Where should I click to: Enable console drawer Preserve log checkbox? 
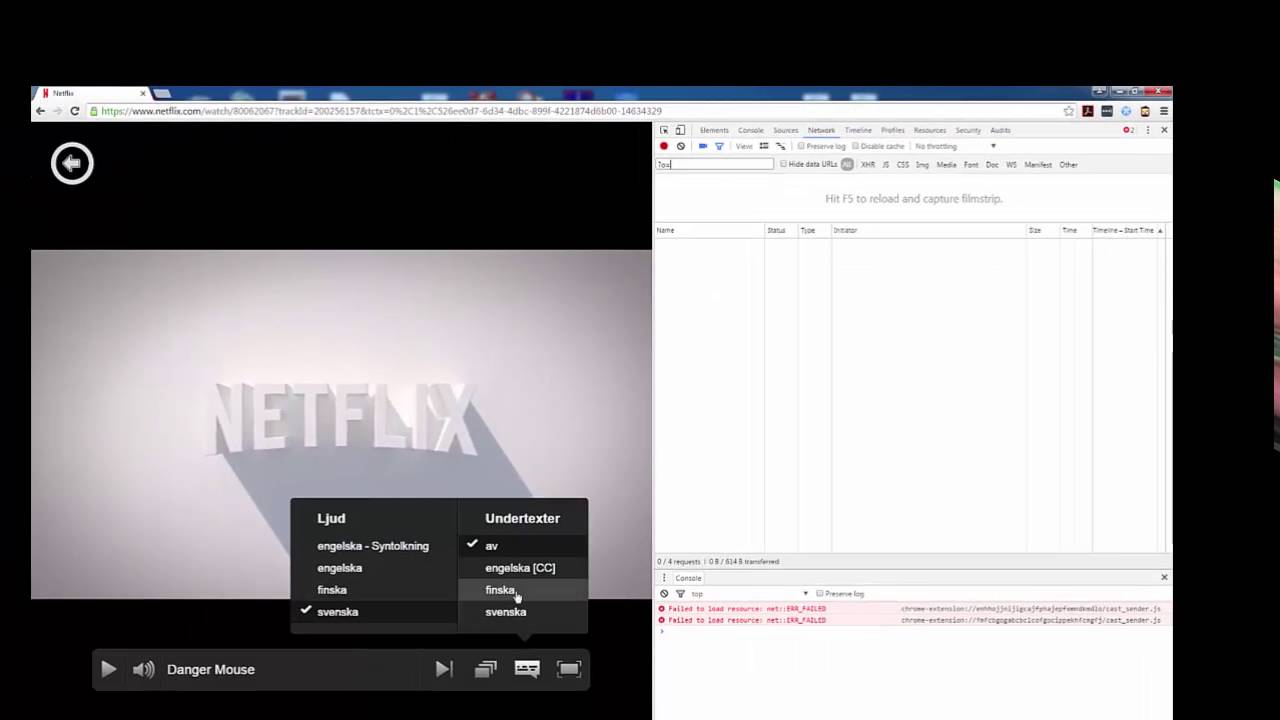point(819,594)
